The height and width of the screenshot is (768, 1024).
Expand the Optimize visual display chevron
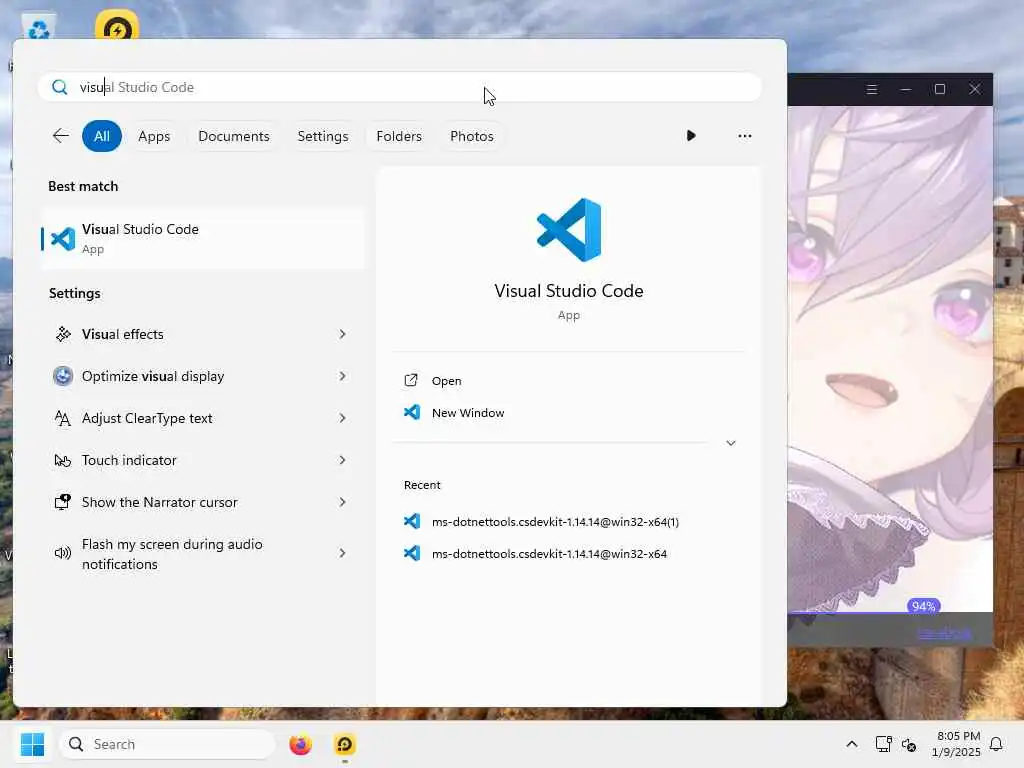[342, 376]
